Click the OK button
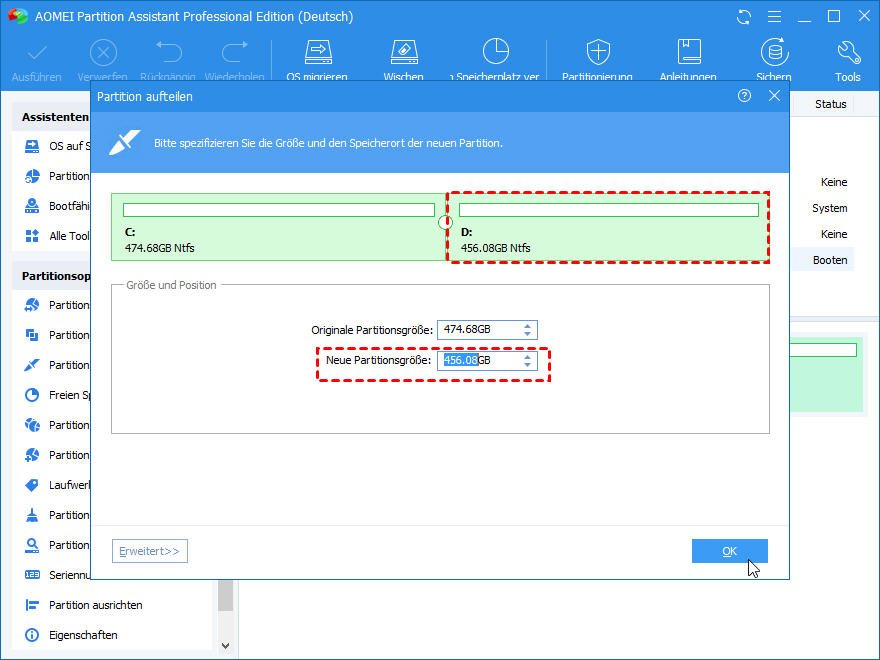This screenshot has width=880, height=660. (x=730, y=551)
